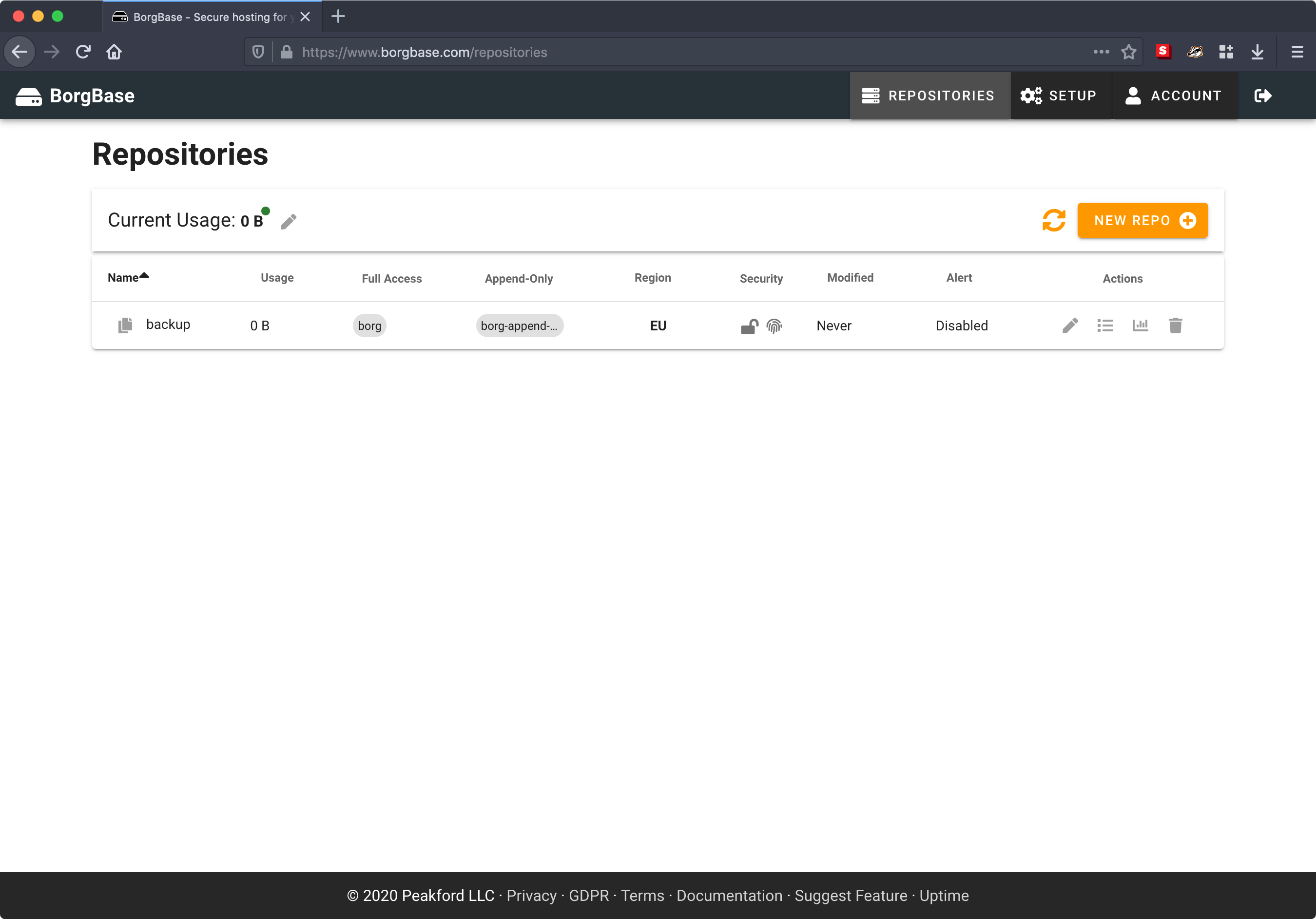1316x919 pixels.
Task: Sort by the Region column header
Action: pyautogui.click(x=653, y=278)
